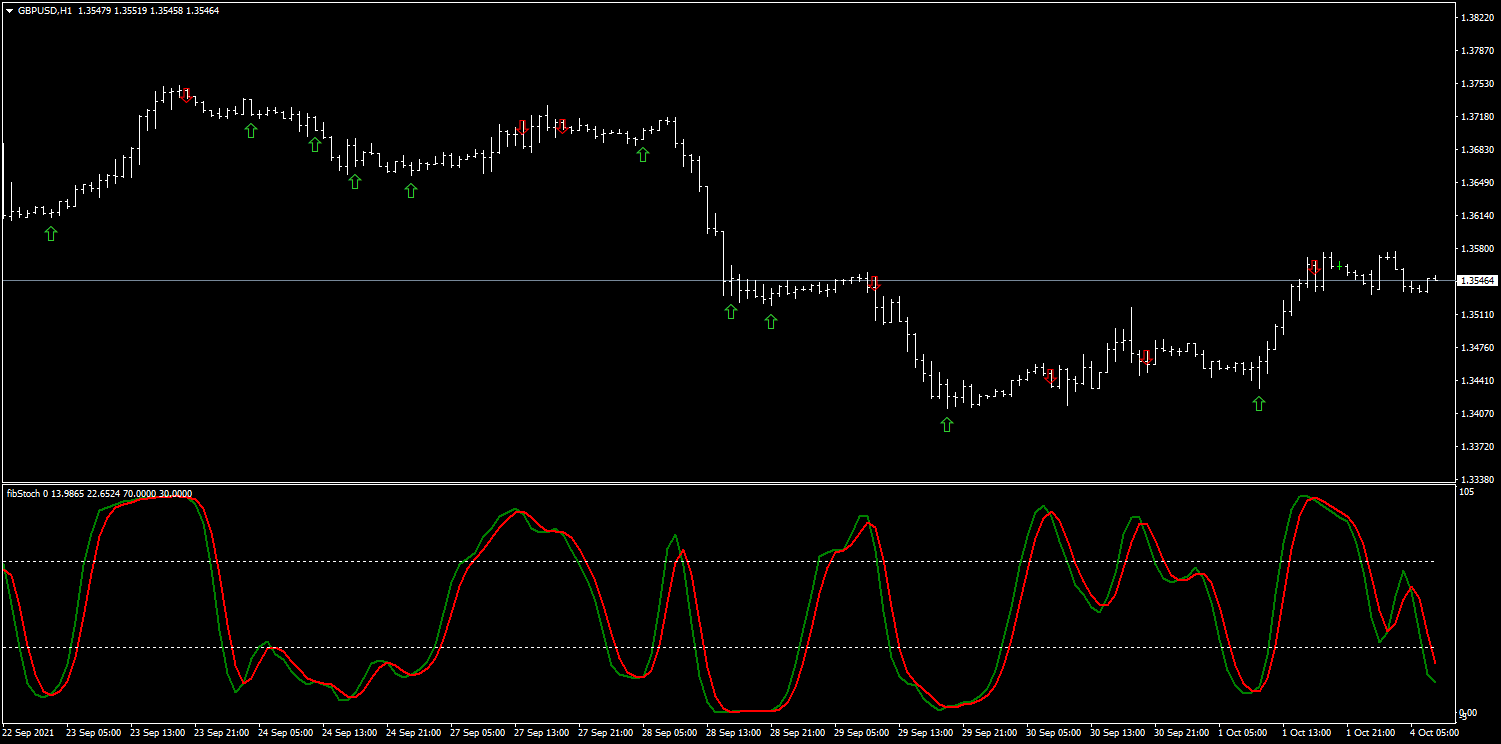
Task: Click the first green buy arrow after the 28 Sep drop
Action: tap(731, 312)
